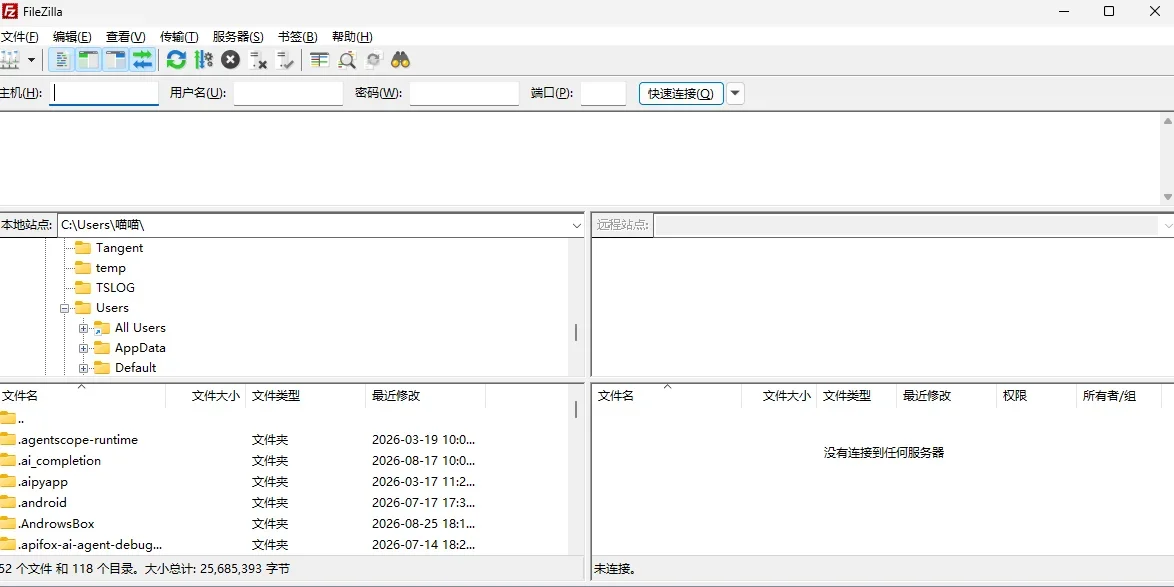
Task: Open the 书签(B) menu
Action: pos(298,37)
